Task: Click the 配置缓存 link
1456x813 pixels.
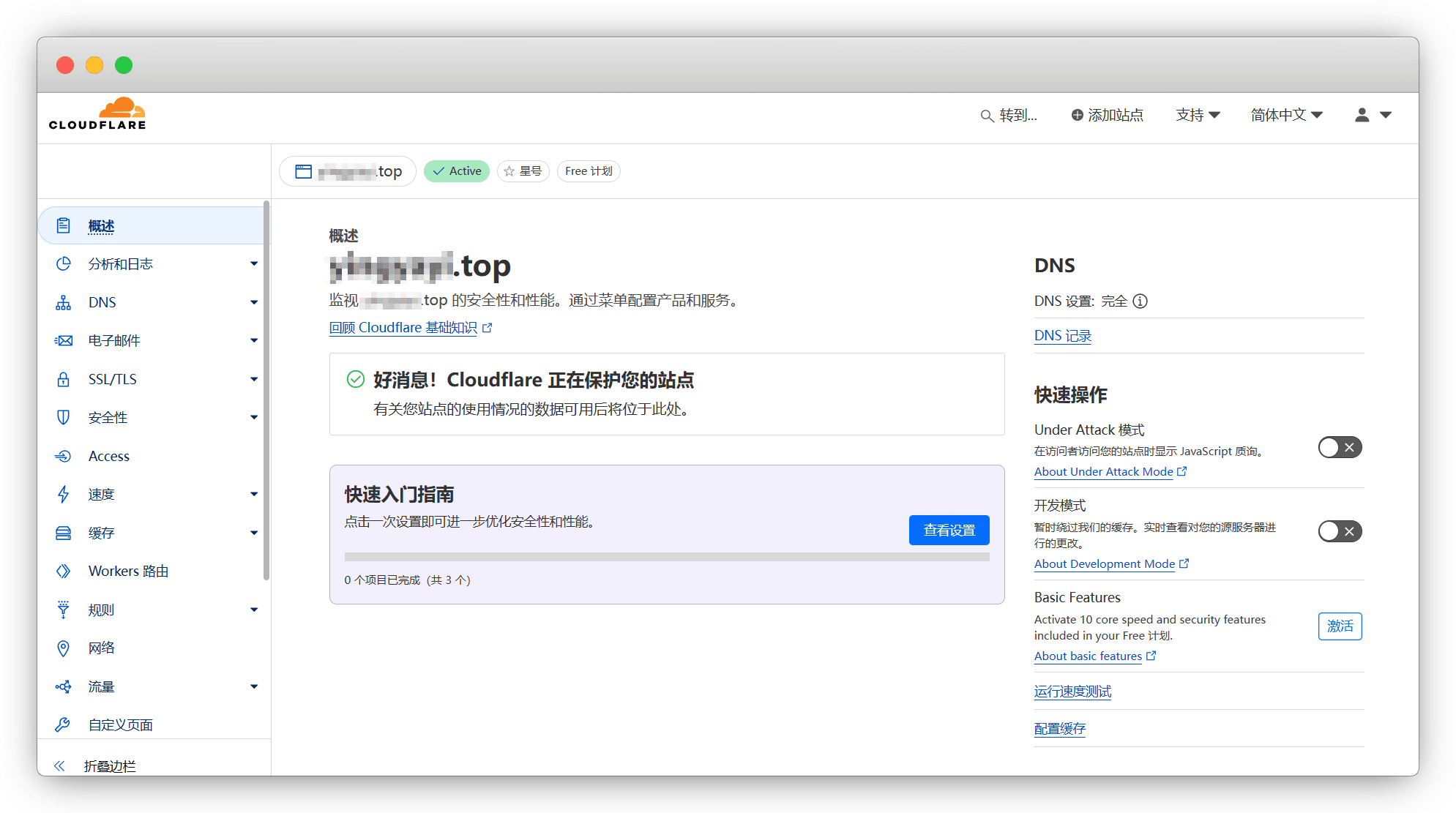Action: pos(1059,729)
